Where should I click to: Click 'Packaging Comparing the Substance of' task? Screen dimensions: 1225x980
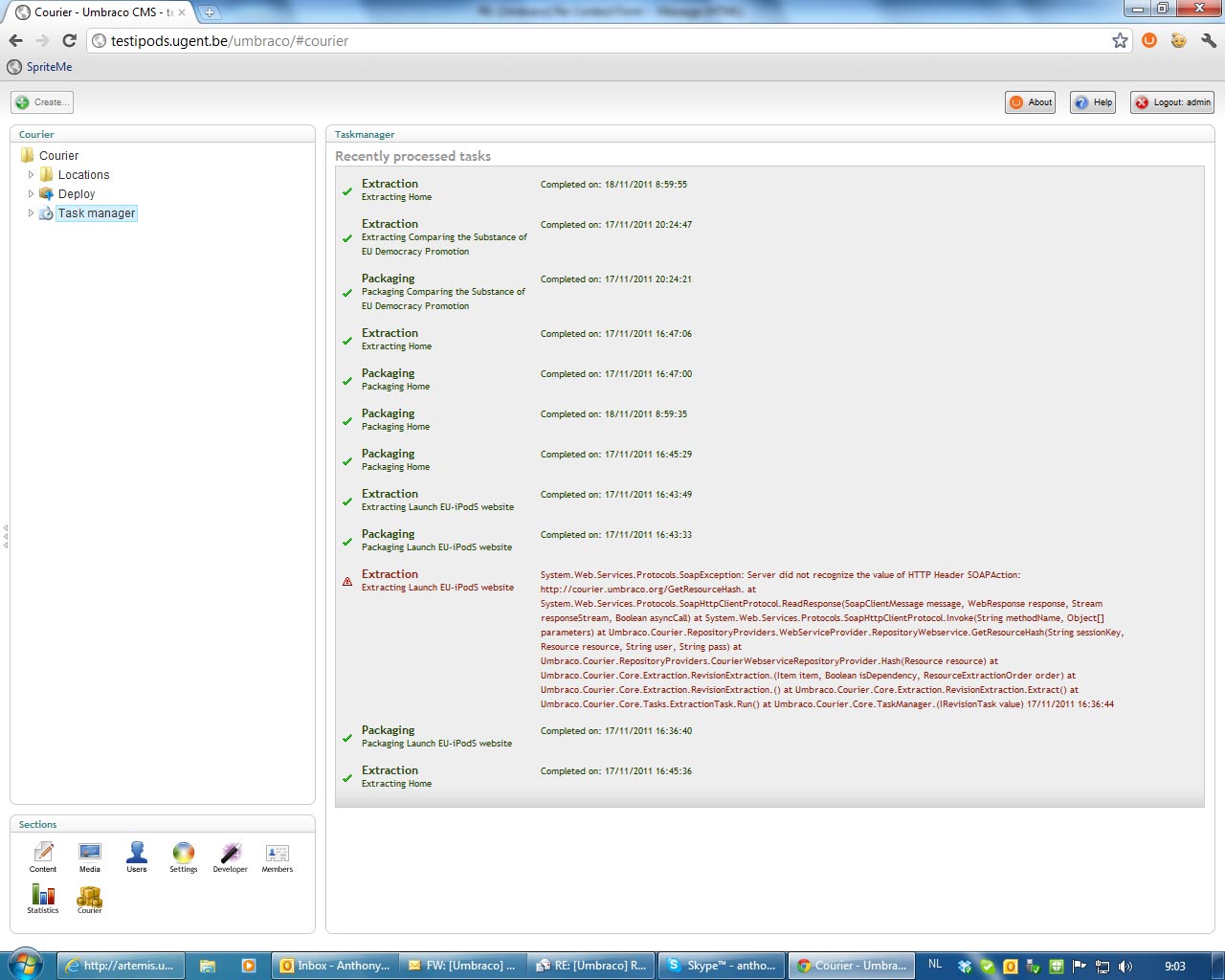point(443,292)
